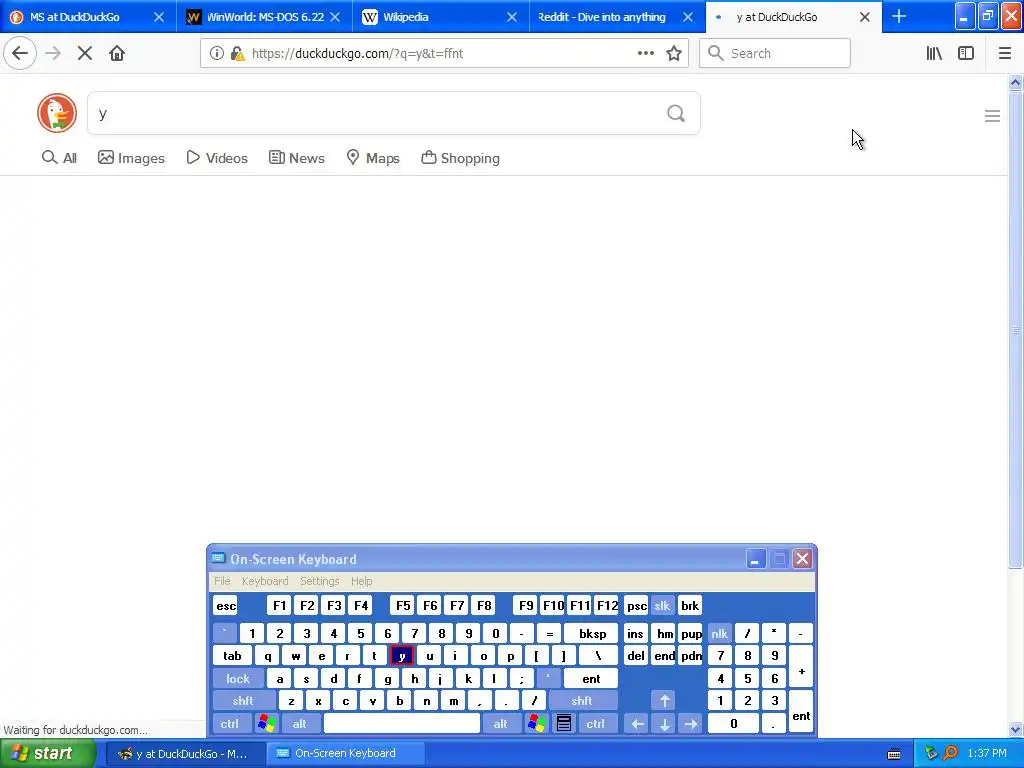Close the Reddit tab
The width and height of the screenshot is (1024, 768).
tap(688, 17)
